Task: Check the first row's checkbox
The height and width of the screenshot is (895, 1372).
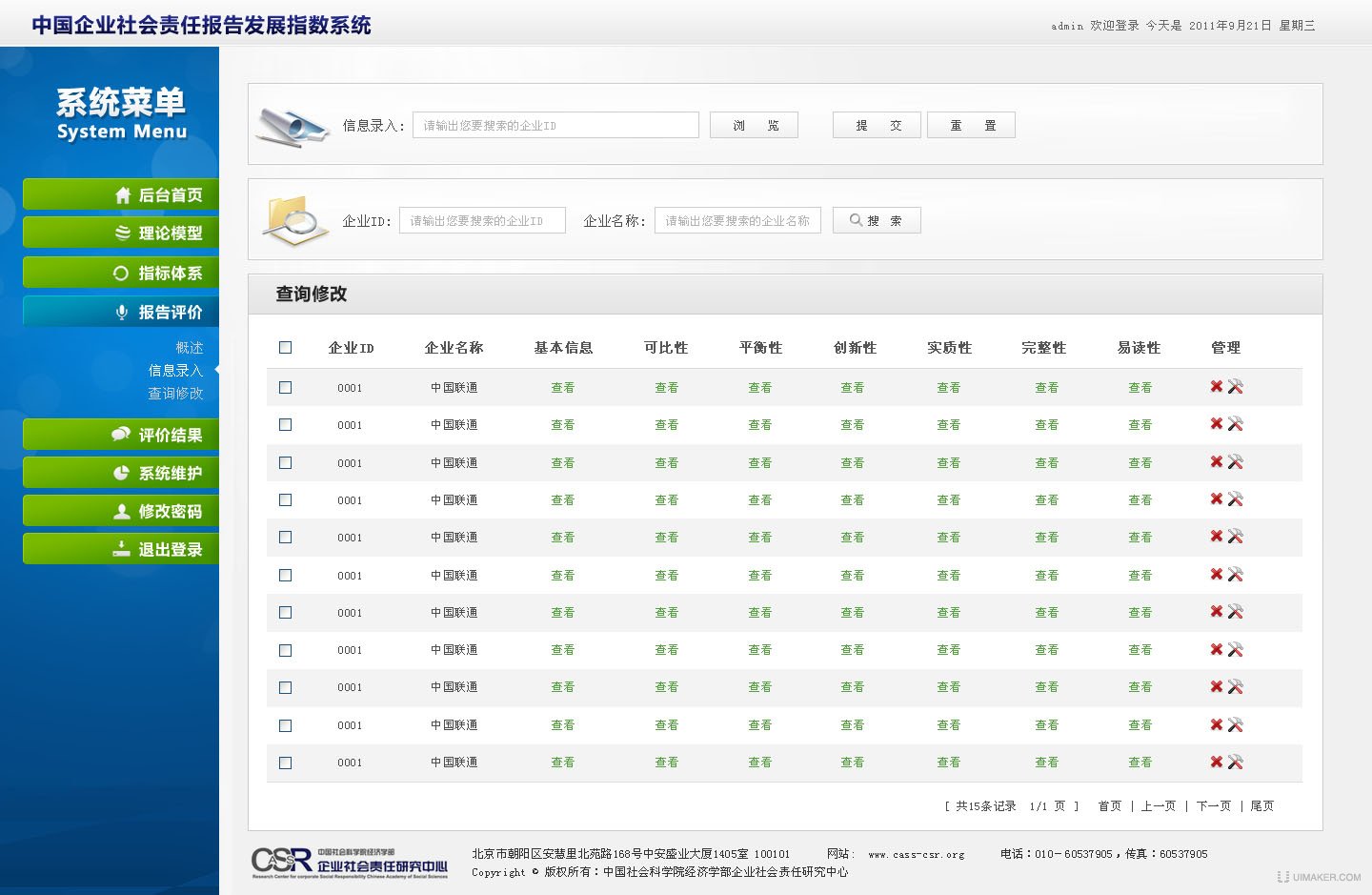Action: [x=285, y=387]
